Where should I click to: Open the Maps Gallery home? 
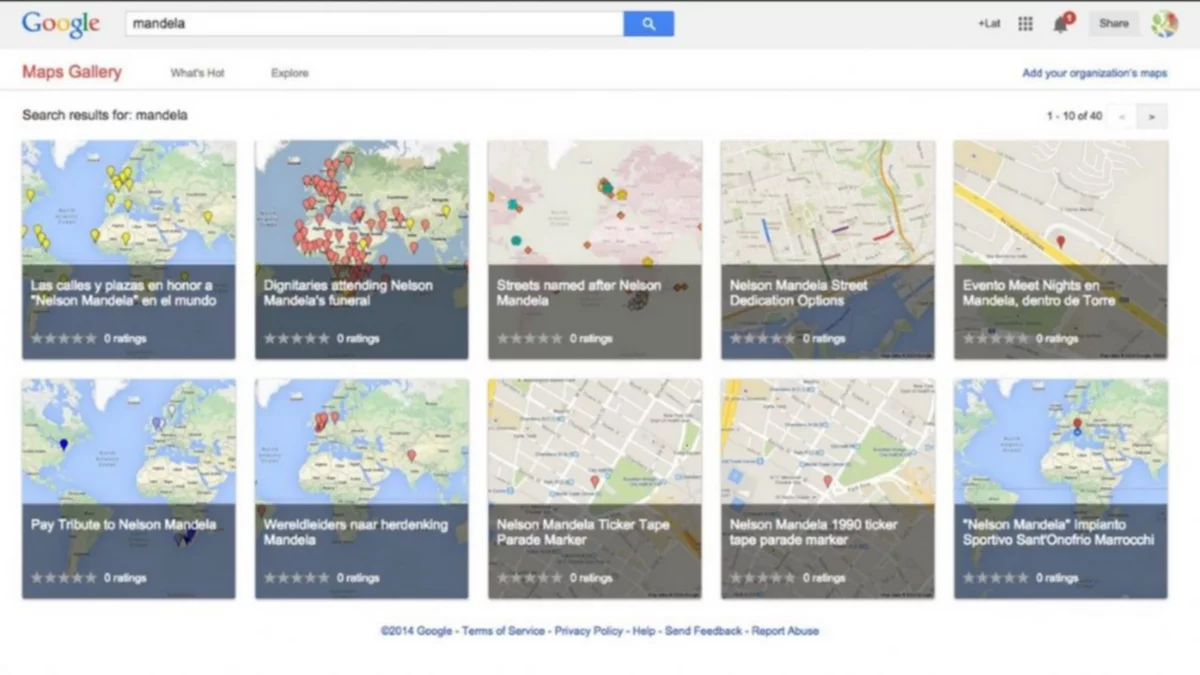tap(72, 72)
